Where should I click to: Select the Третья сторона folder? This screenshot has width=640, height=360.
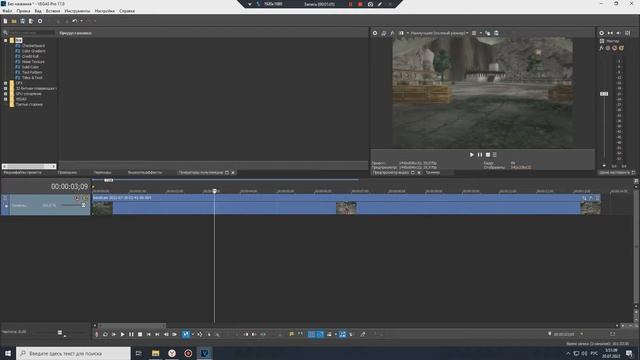[x=29, y=104]
